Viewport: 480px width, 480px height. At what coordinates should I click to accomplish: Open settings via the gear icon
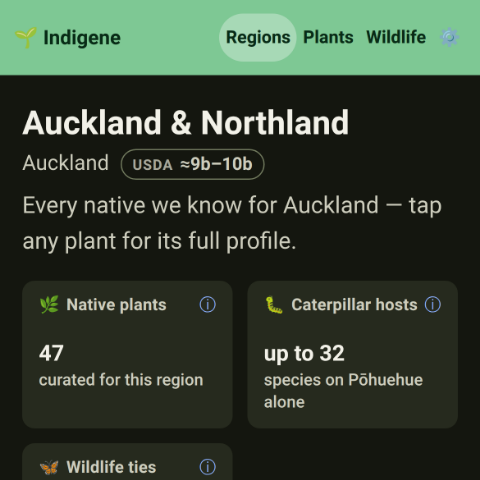tap(449, 37)
